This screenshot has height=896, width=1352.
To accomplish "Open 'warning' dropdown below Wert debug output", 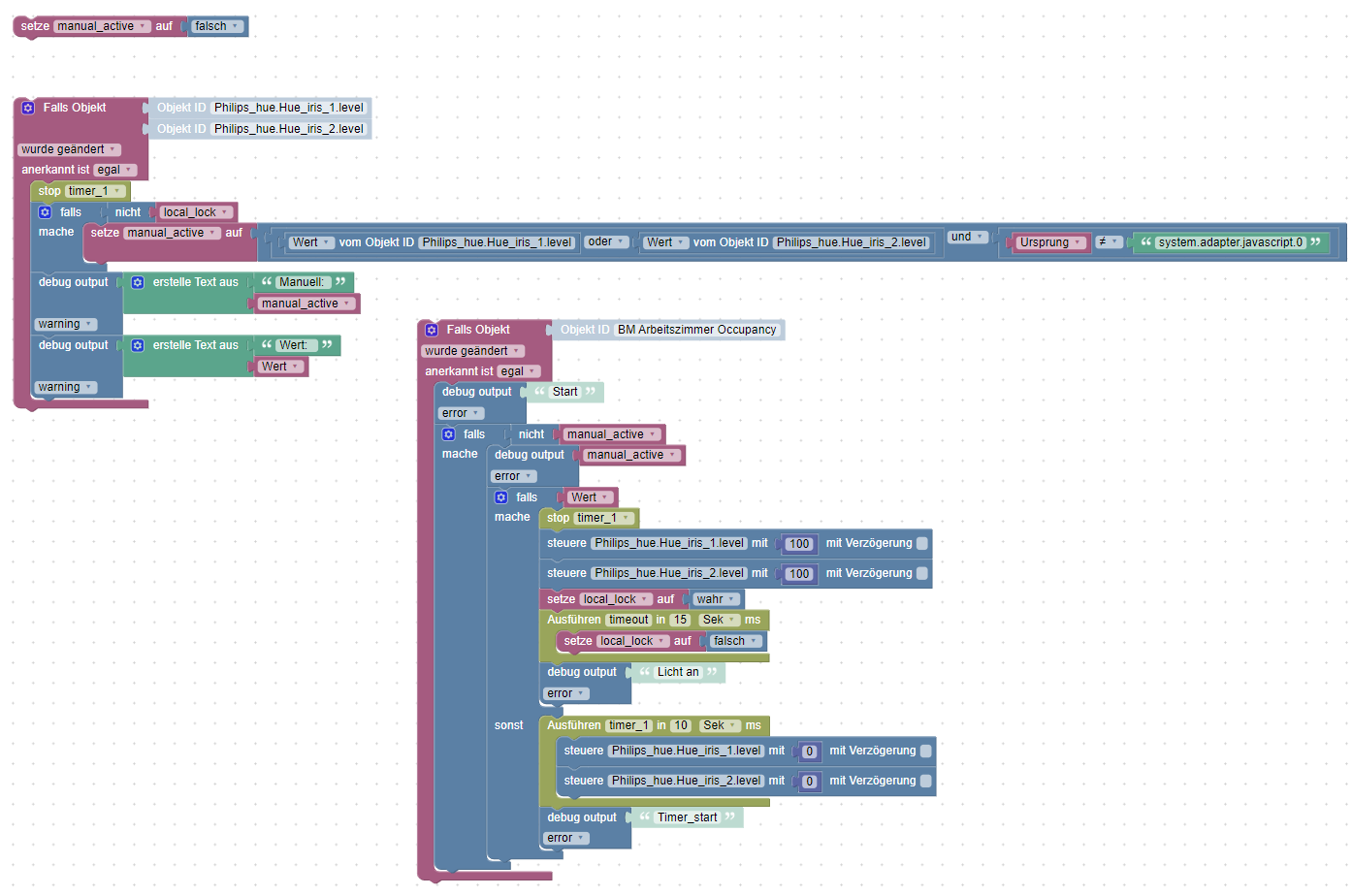I will tap(66, 387).
